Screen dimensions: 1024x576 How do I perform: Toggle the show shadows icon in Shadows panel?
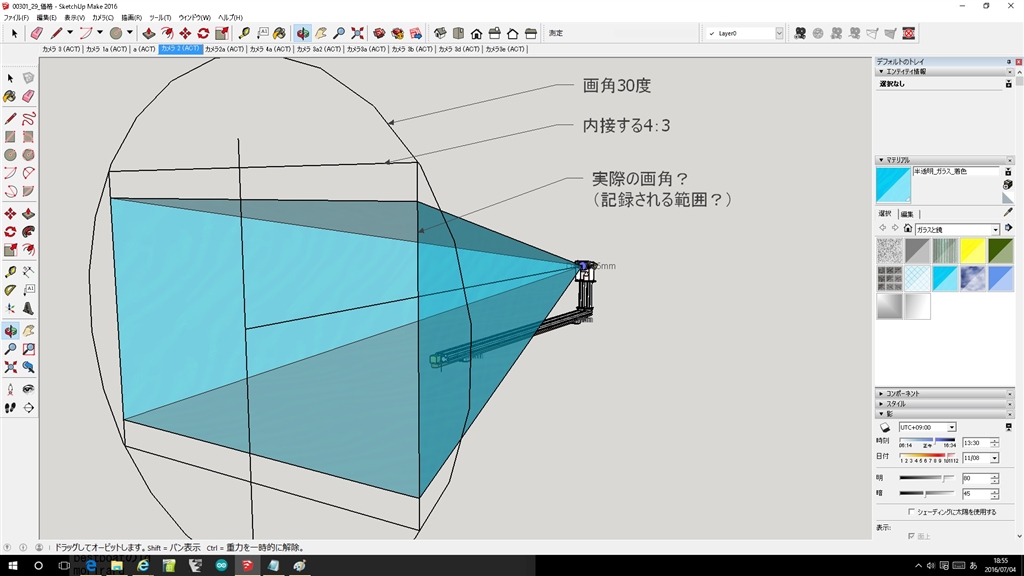tap(885, 428)
